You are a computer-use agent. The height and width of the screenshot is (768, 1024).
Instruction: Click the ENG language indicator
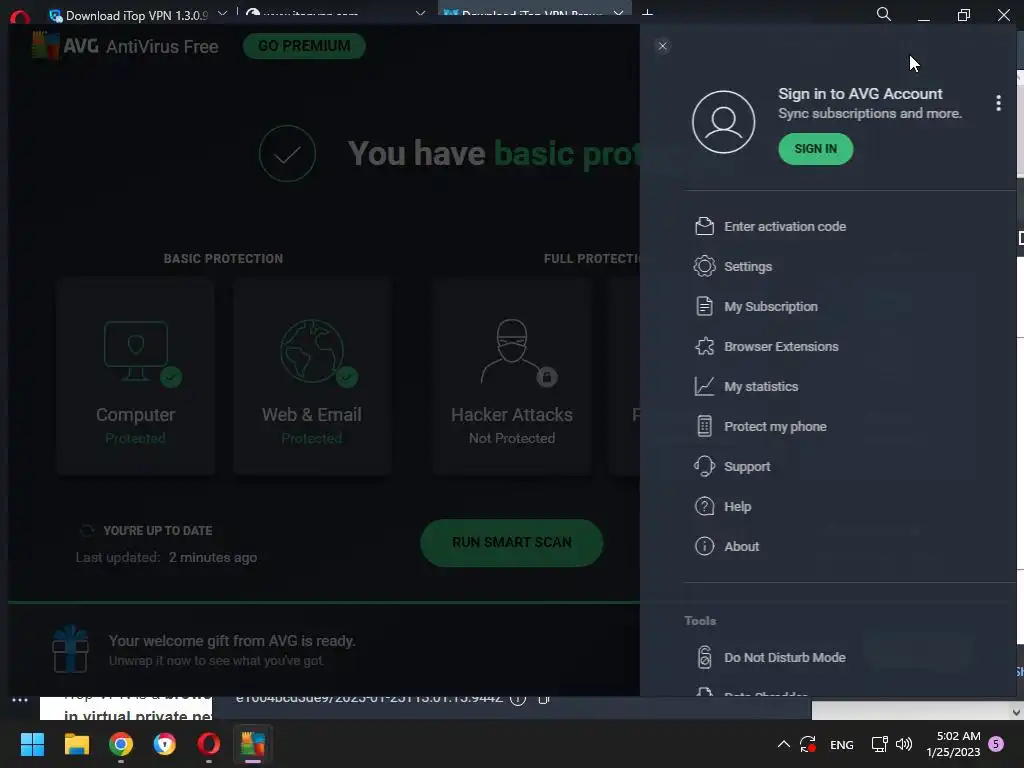841,744
